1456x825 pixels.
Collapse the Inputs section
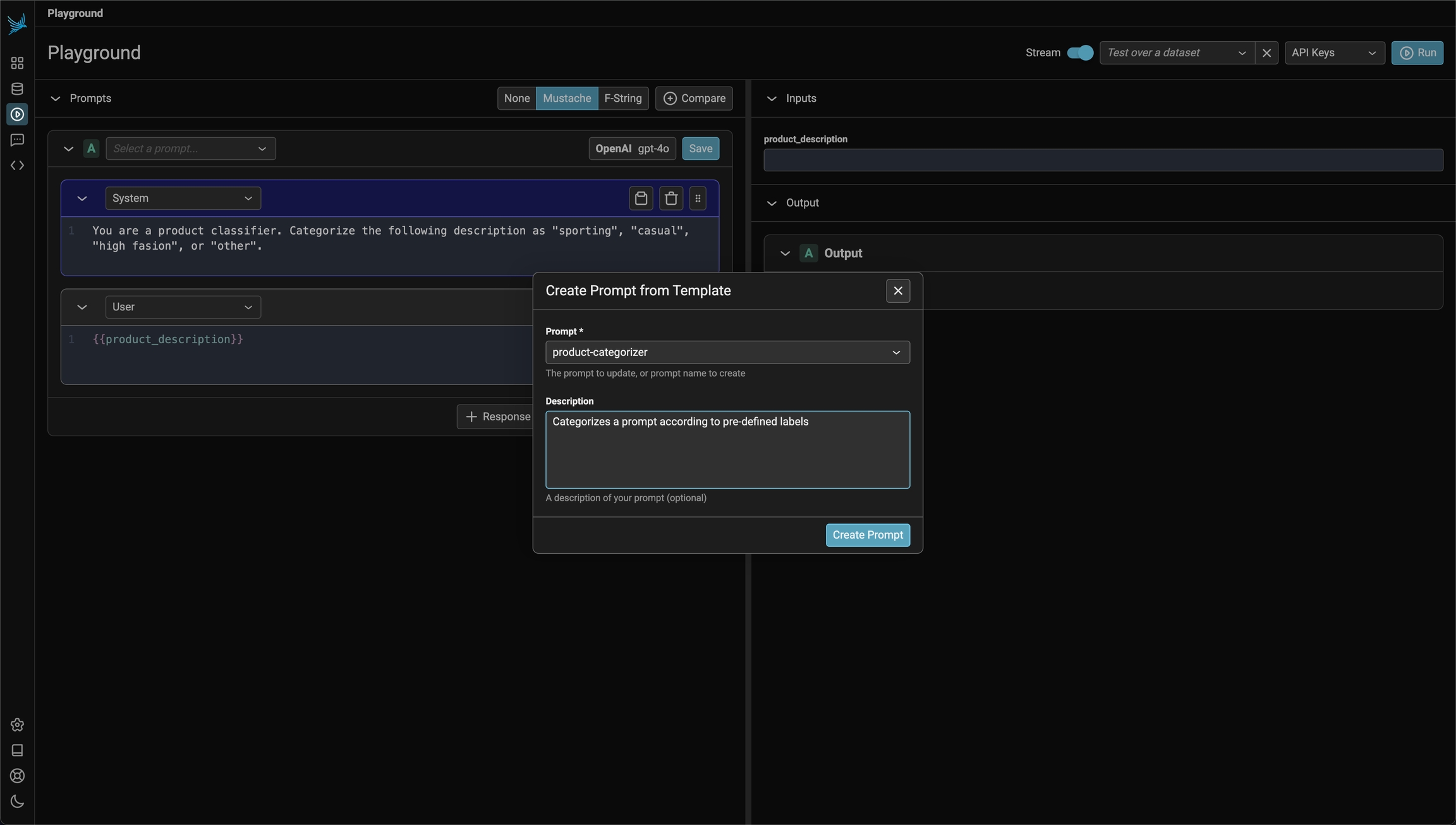point(772,99)
